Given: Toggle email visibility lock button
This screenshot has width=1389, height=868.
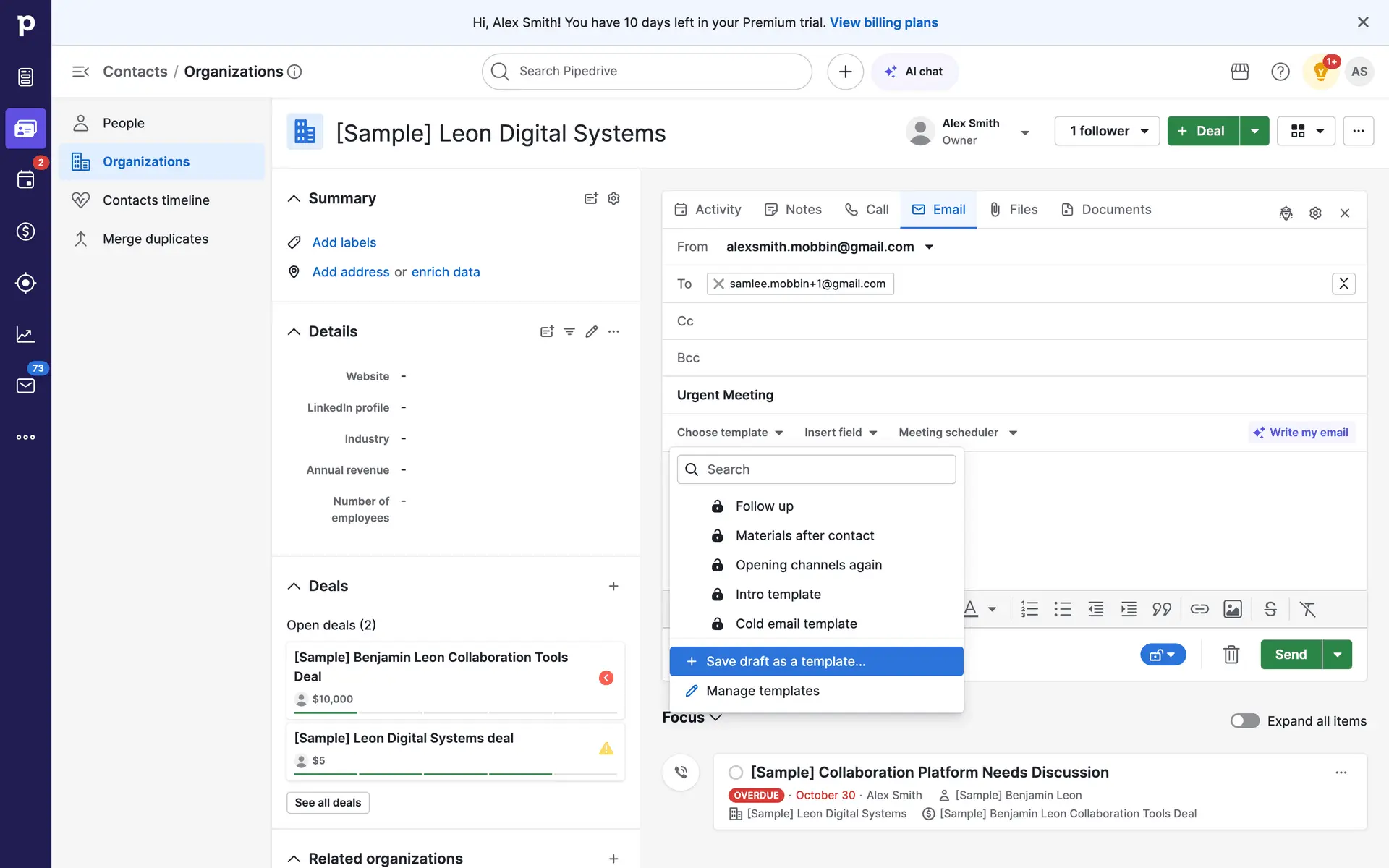Looking at the screenshot, I should (x=1163, y=655).
